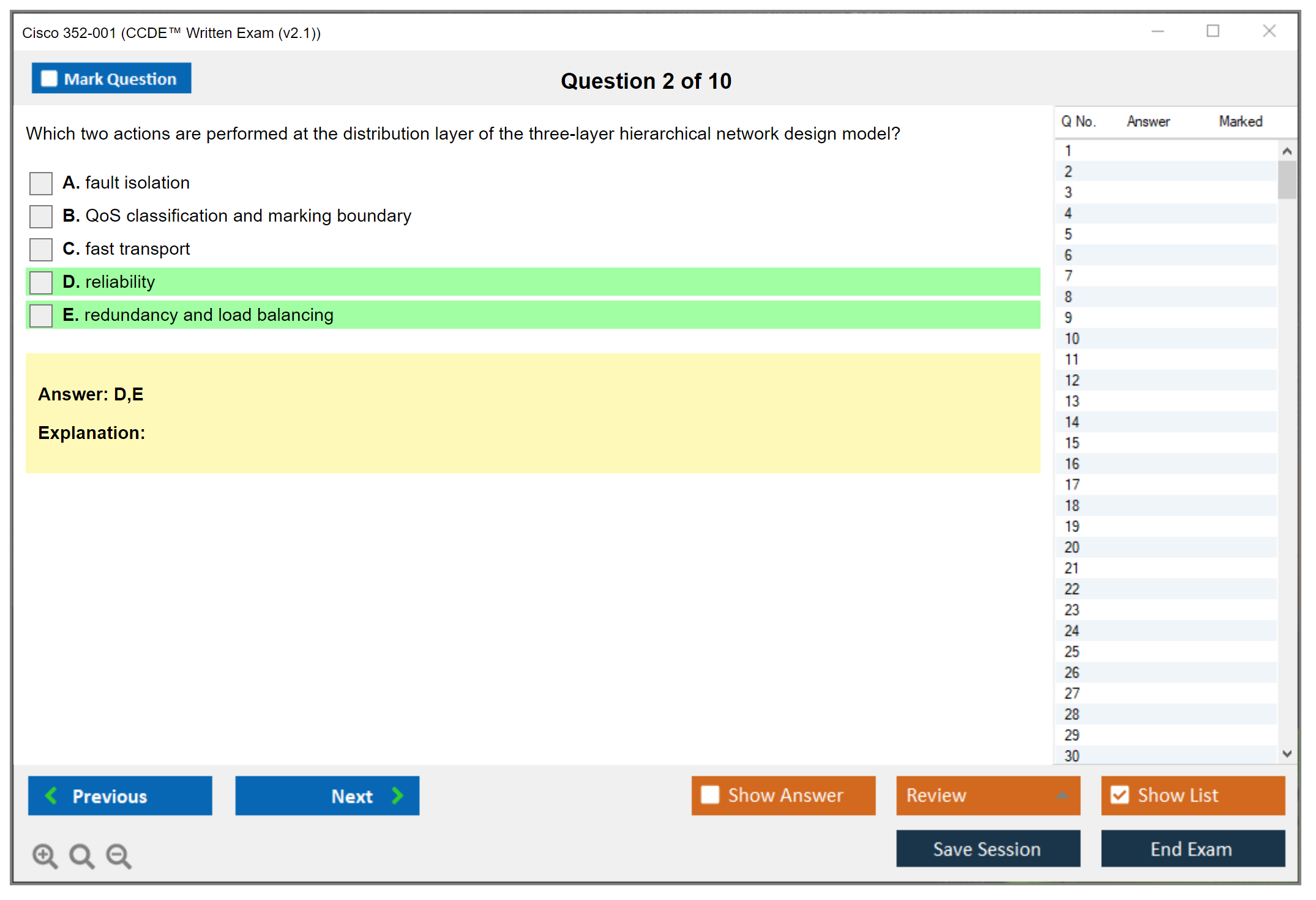Image resolution: width=1316 pixels, height=900 pixels.
Task: Click the green right arrow on Next
Action: 398,795
